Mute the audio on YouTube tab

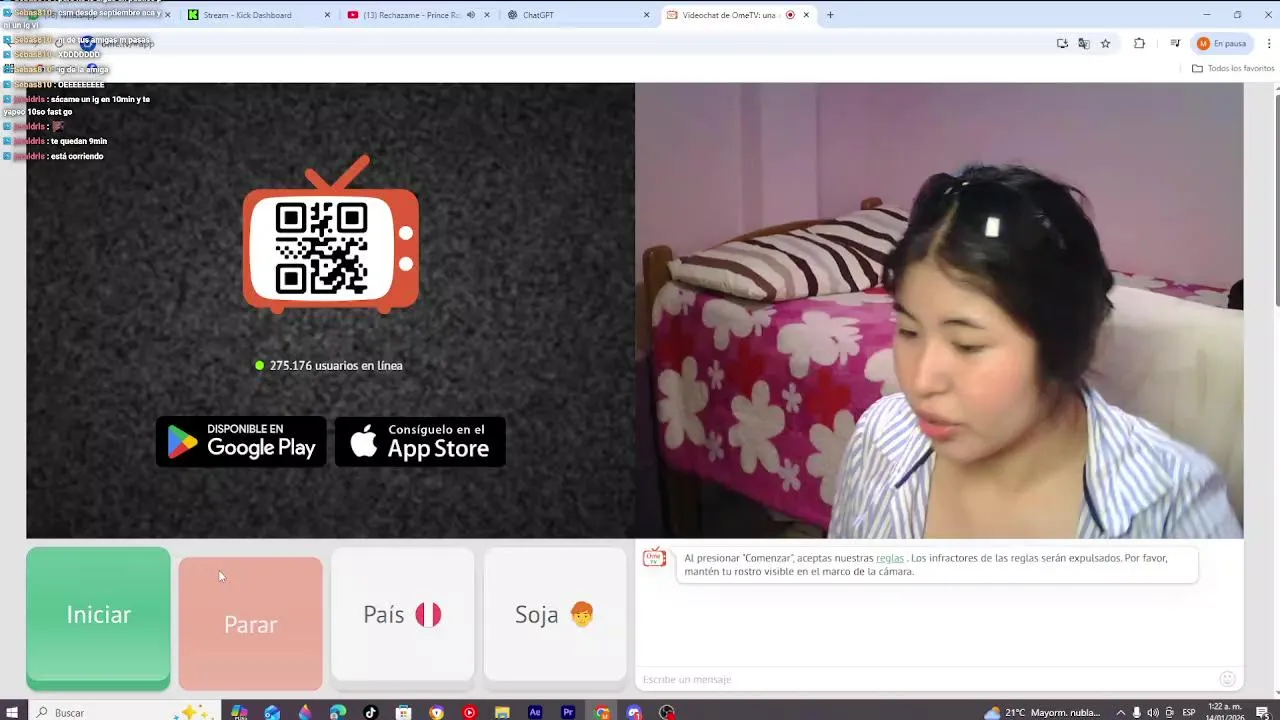click(x=471, y=15)
